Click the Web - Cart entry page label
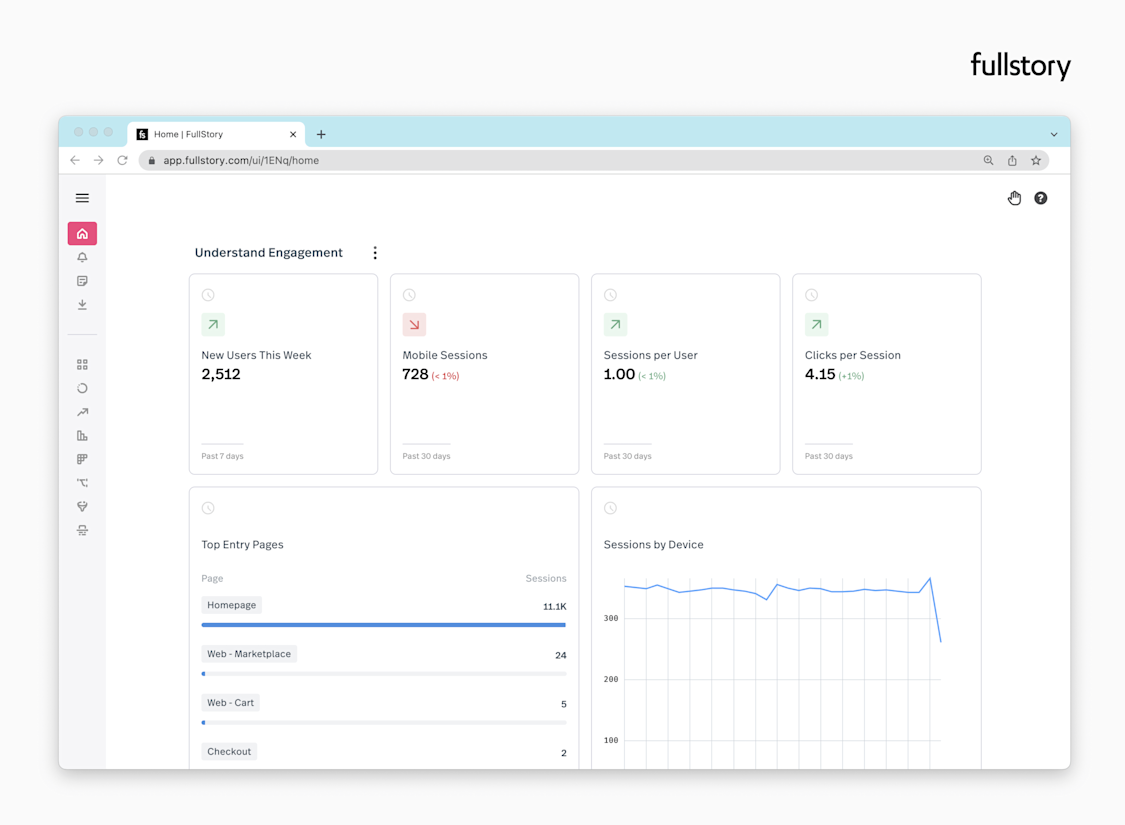Viewport: 1125px width, 825px height. [230, 702]
